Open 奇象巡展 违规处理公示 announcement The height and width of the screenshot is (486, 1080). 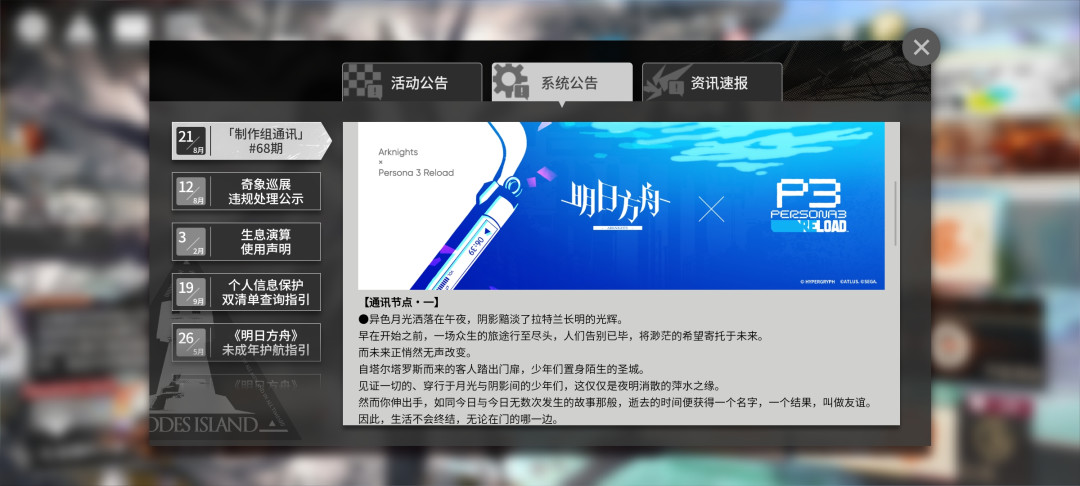tap(246, 191)
